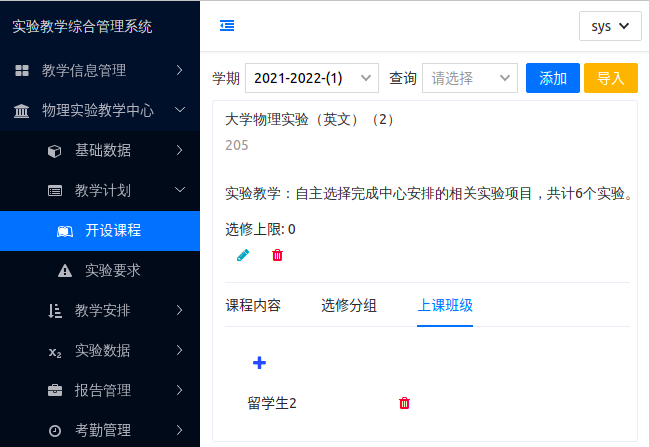
Task: Click the 报告管理 briefcase icon
Action: pos(55,390)
